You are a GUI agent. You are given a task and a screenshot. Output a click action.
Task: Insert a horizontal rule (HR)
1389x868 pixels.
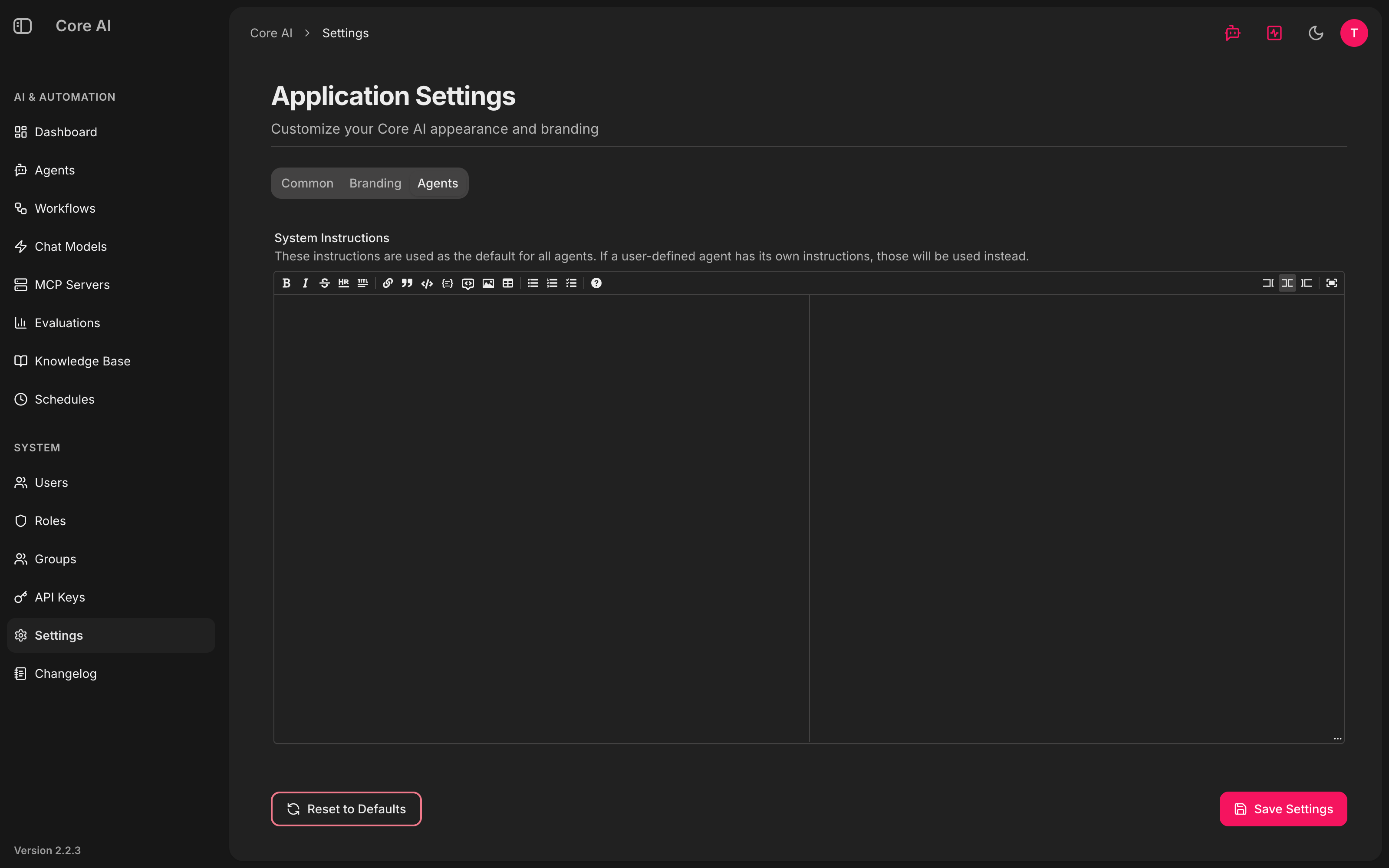click(x=343, y=283)
